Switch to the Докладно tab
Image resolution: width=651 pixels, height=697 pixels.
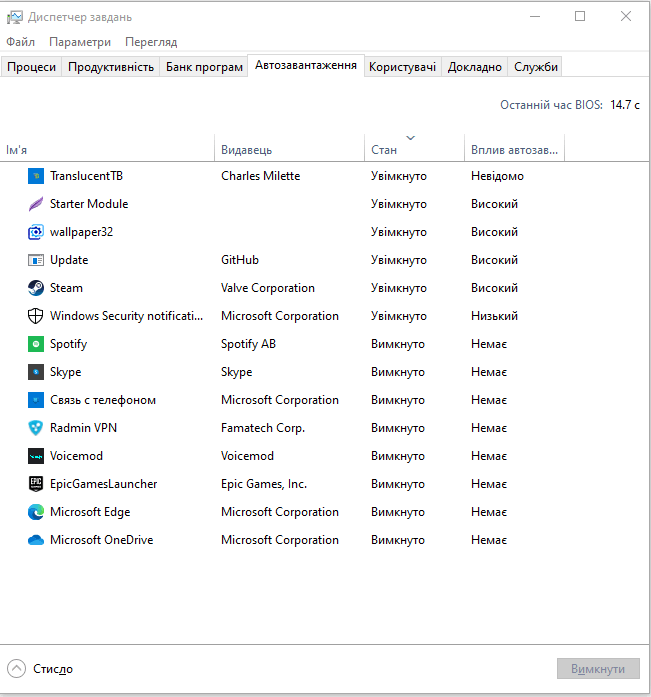[x=475, y=67]
